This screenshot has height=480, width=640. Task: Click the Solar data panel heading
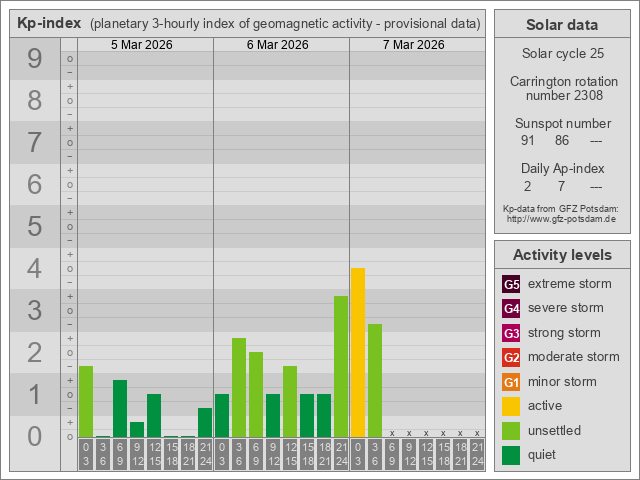(562, 25)
